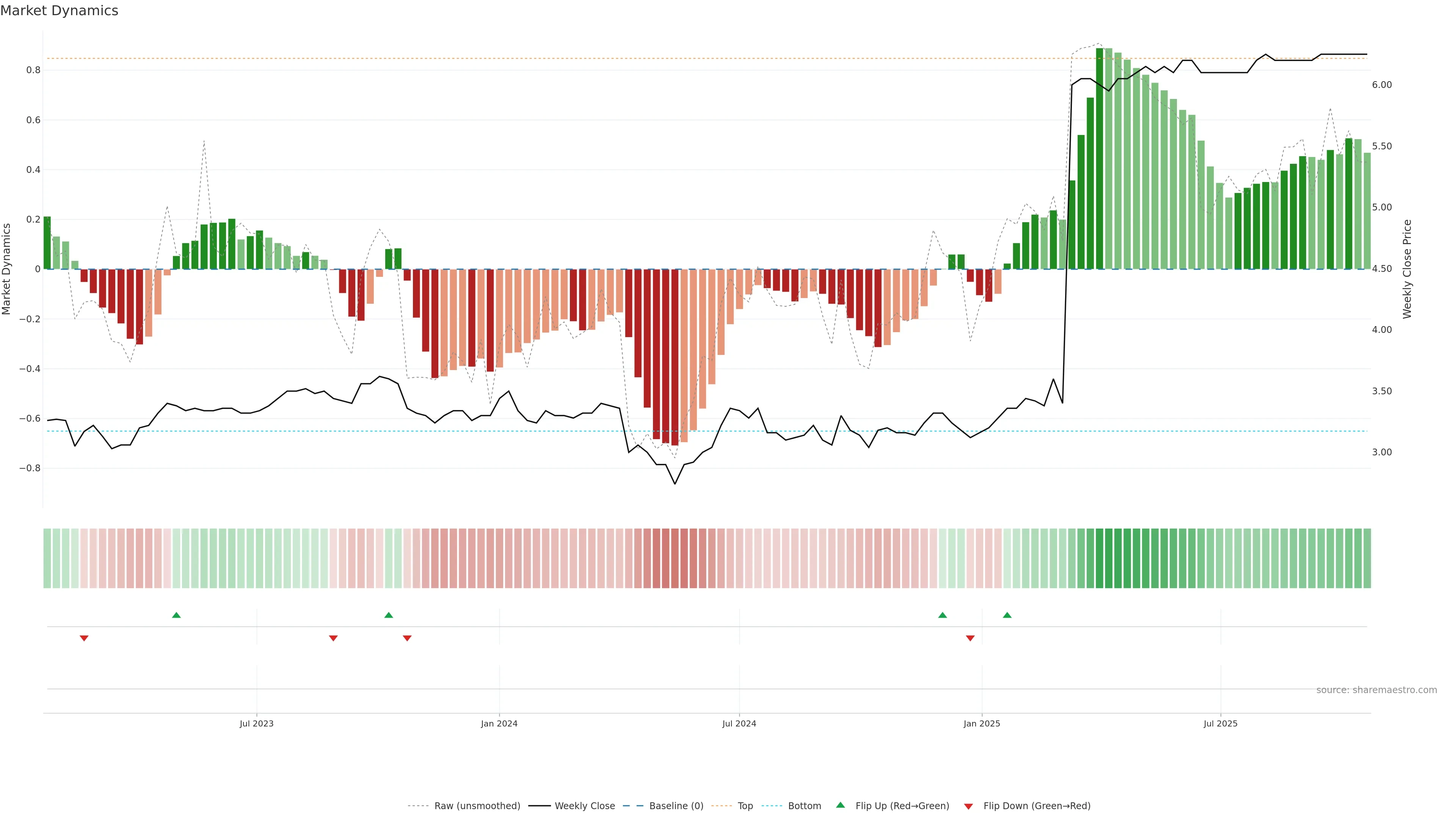Click the last green flip-up marker near Jan 2025
1456x819 pixels.
[1007, 615]
